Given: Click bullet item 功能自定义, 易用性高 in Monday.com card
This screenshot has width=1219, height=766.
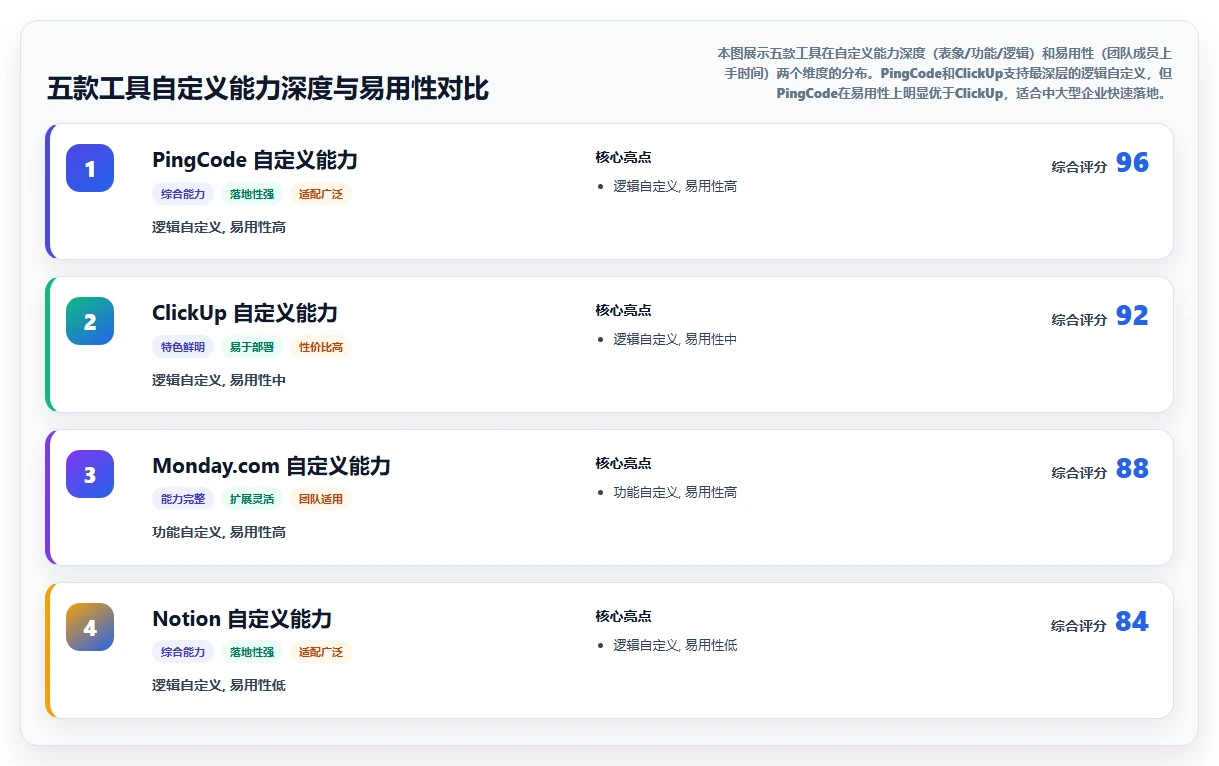Looking at the screenshot, I should 675,493.
